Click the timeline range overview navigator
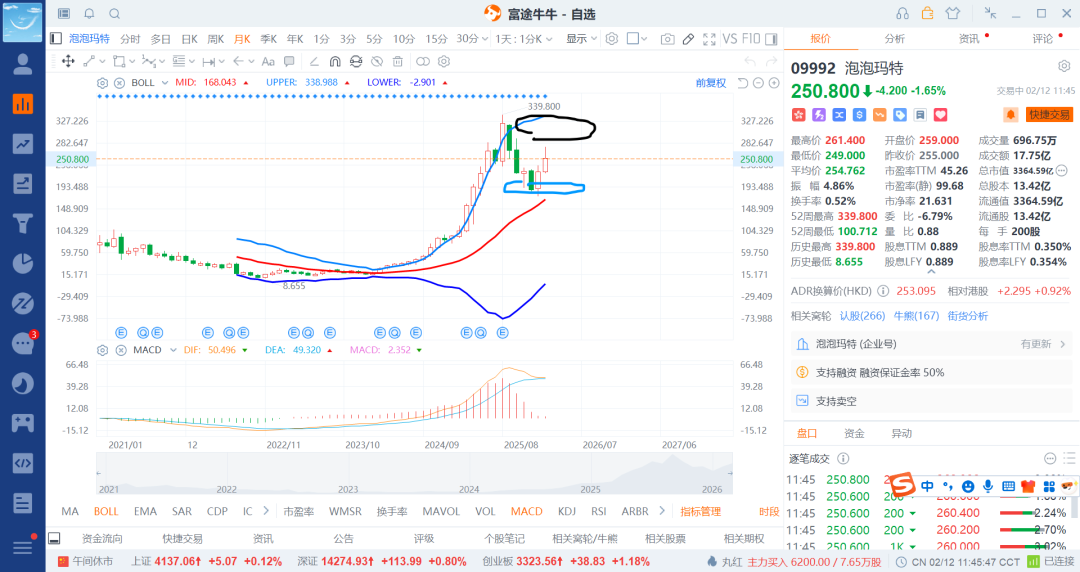Image resolution: width=1080 pixels, height=572 pixels. pos(414,474)
